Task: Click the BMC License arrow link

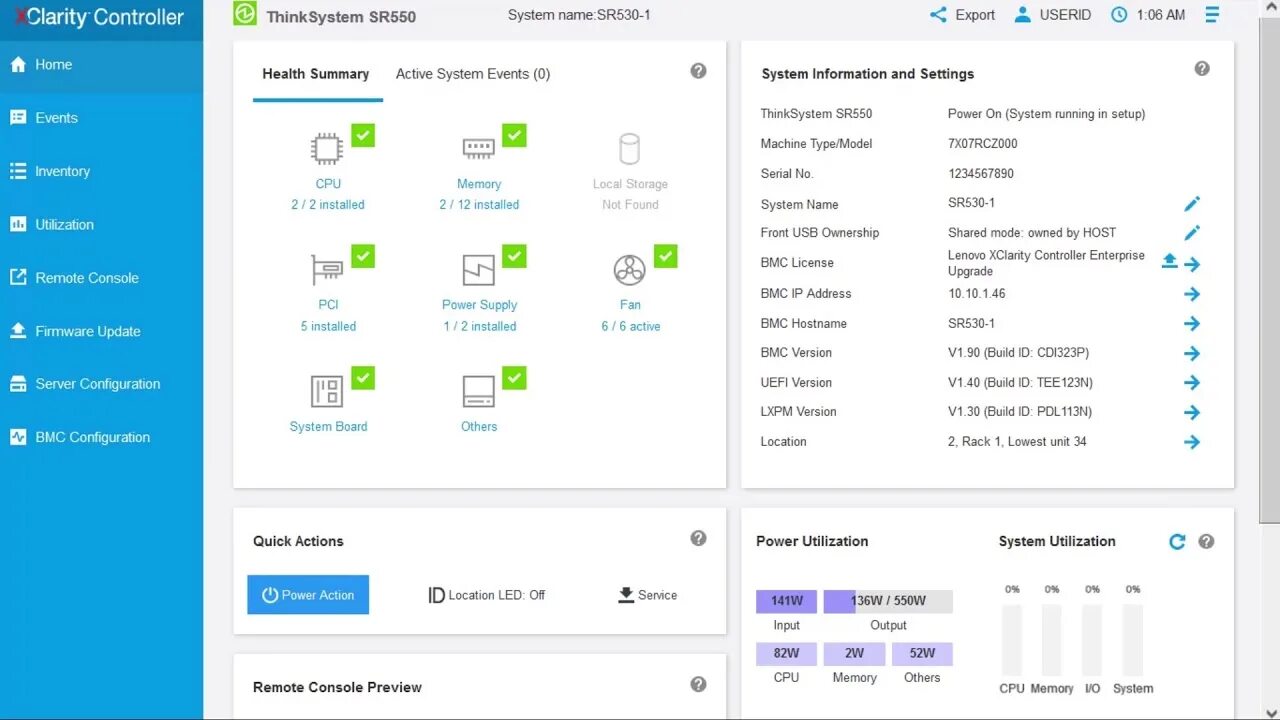Action: pyautogui.click(x=1192, y=264)
